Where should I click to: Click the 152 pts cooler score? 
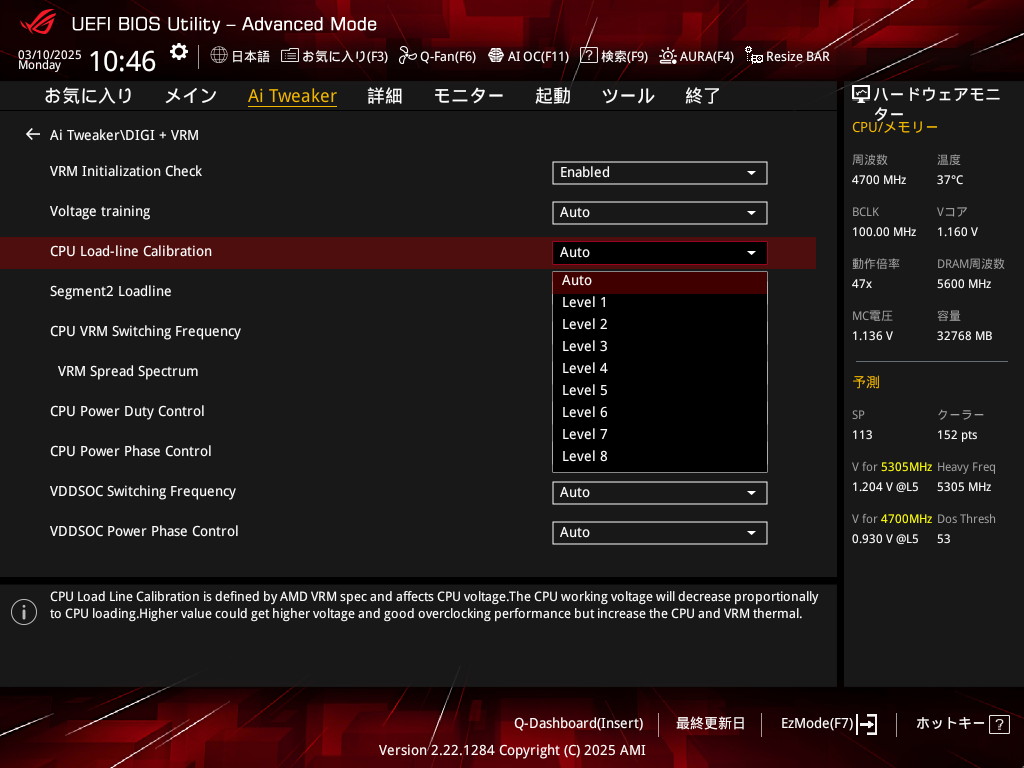click(x=957, y=435)
